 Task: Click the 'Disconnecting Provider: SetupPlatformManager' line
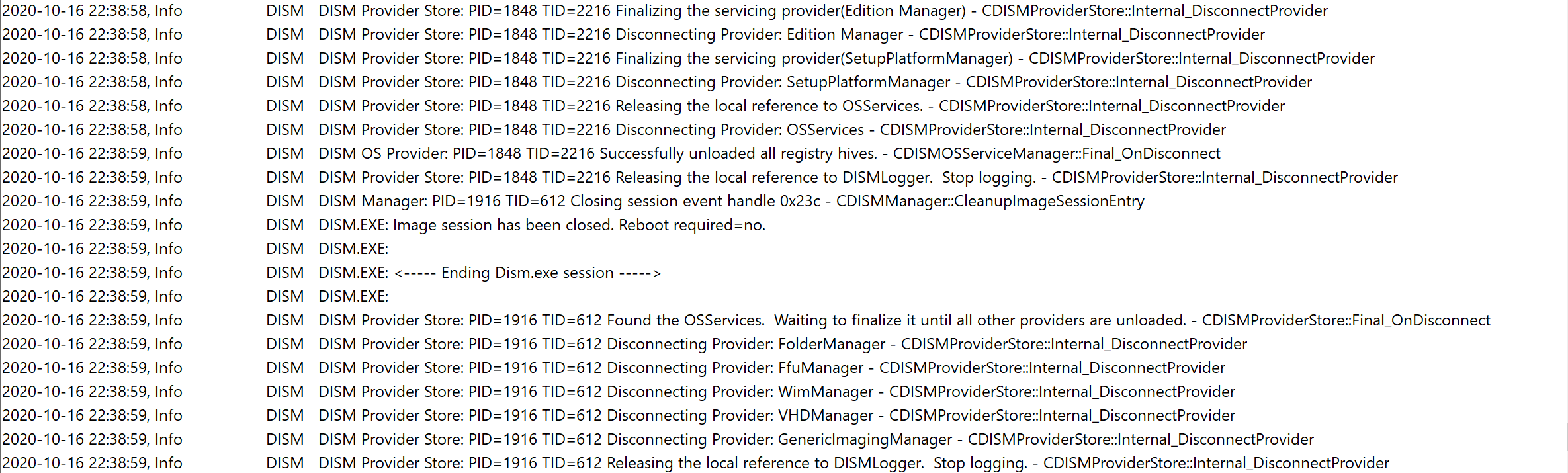point(783,82)
